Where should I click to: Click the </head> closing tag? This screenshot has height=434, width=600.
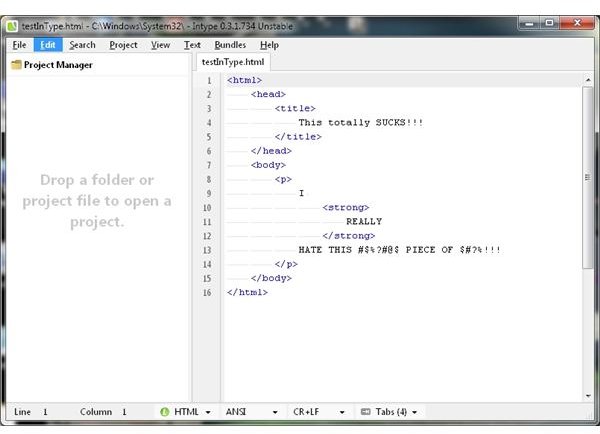(271, 151)
